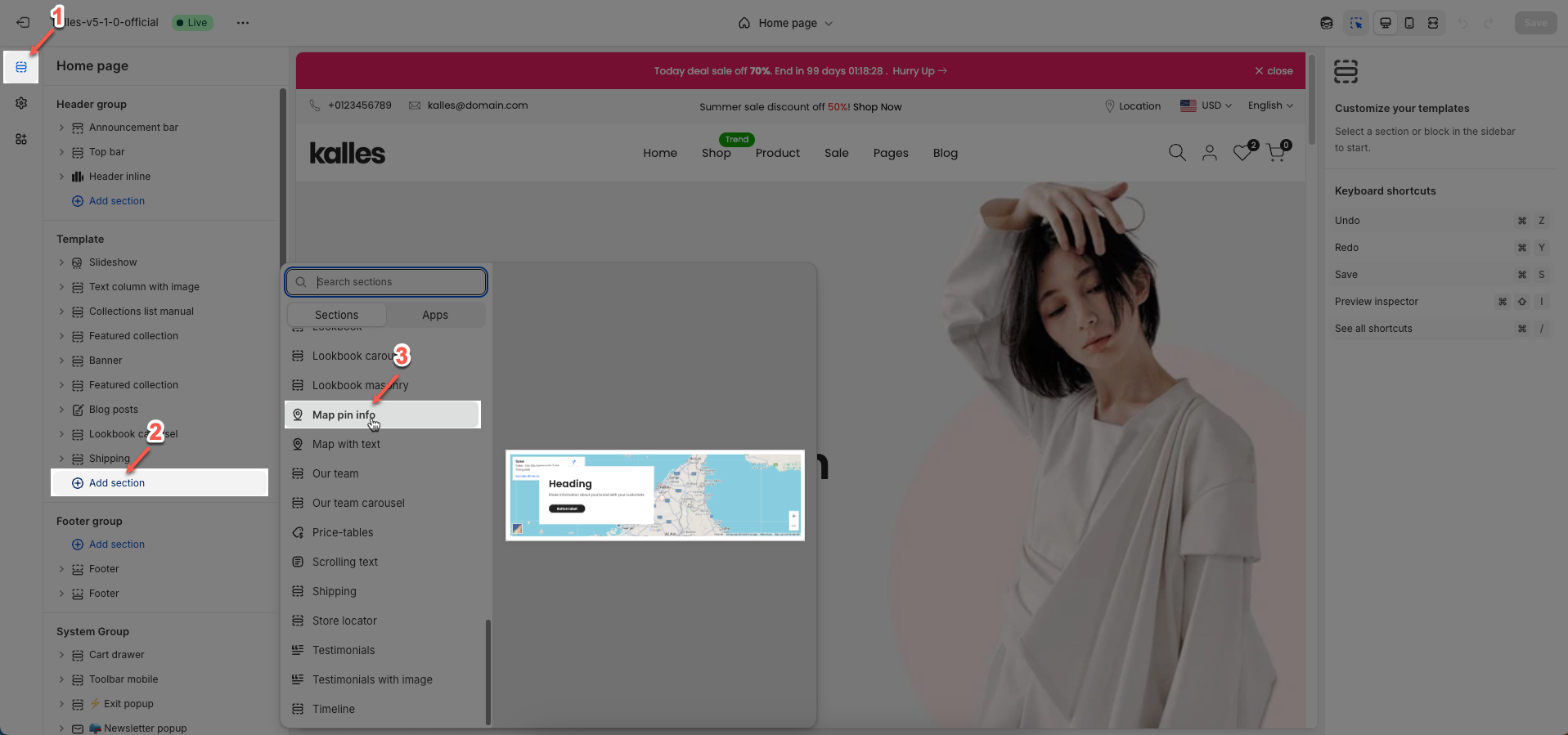Expand the Banner section chevron
The image size is (1568, 735).
61,361
